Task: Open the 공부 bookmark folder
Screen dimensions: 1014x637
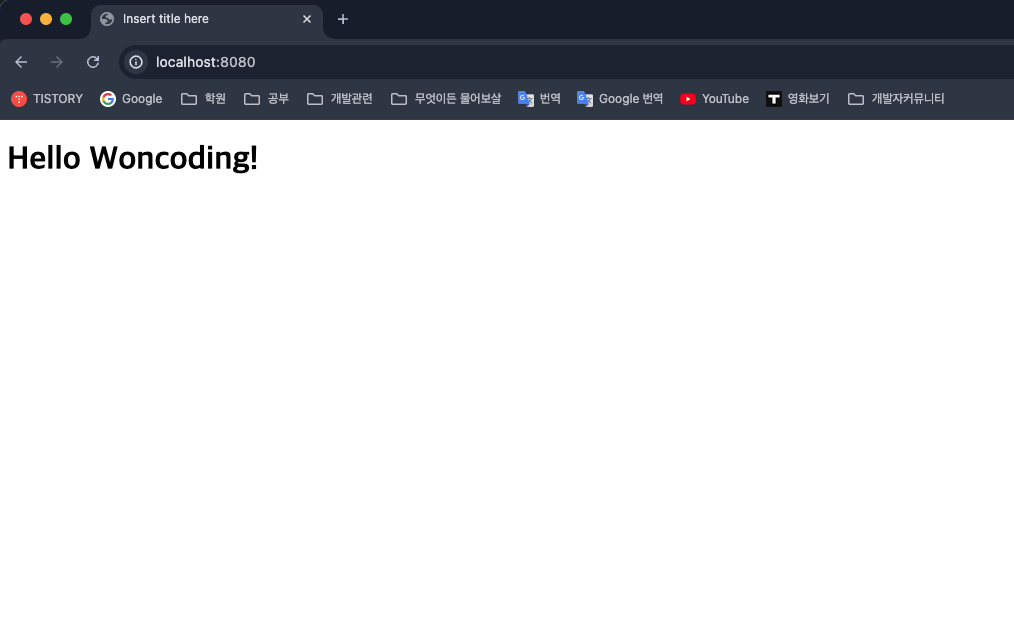Action: 266,99
